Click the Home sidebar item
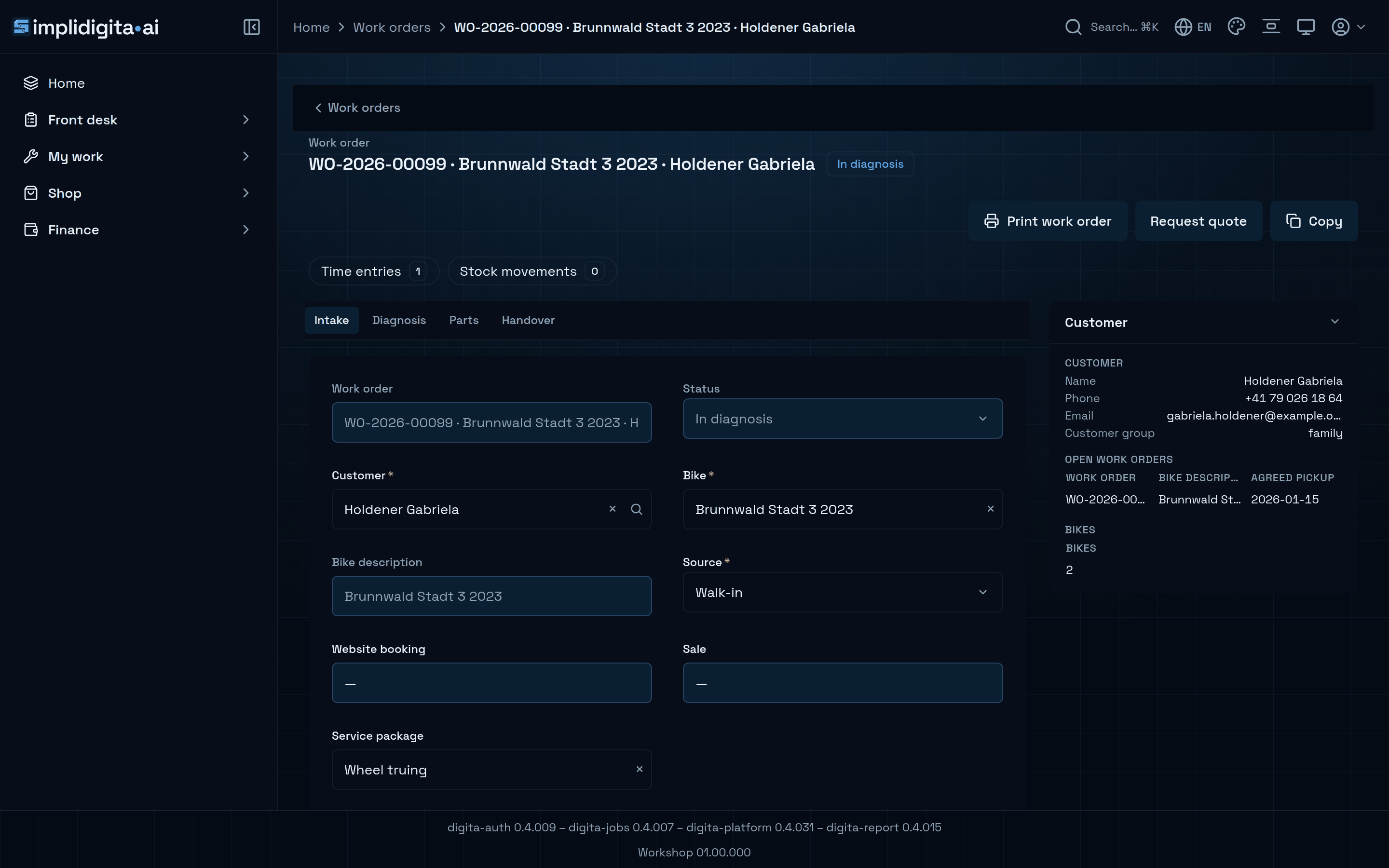This screenshot has width=1389, height=868. 138,83
